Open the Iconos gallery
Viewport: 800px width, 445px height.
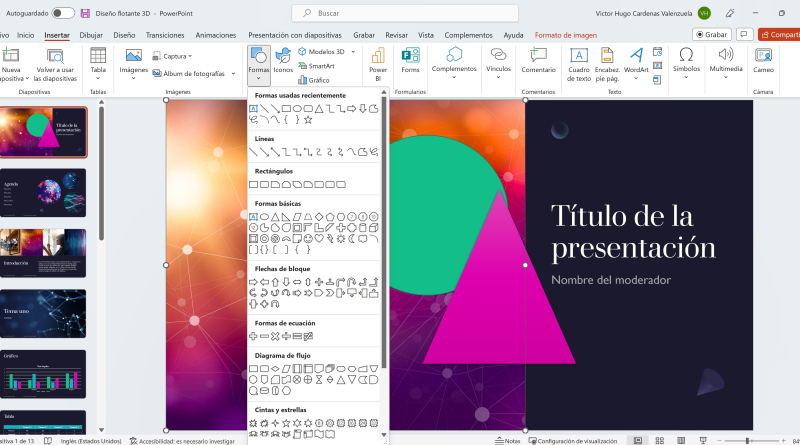[x=283, y=60]
